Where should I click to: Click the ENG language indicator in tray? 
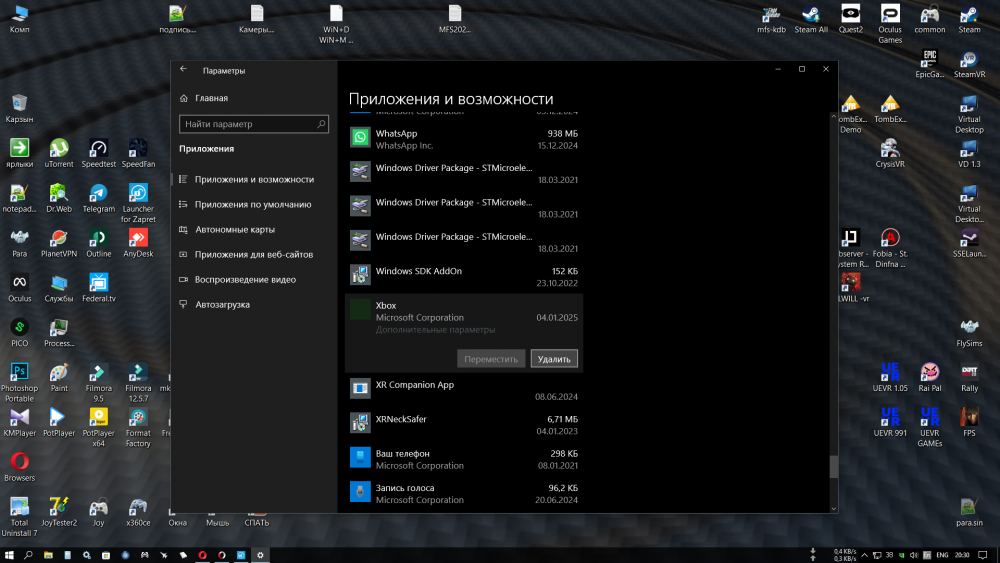(x=941, y=554)
